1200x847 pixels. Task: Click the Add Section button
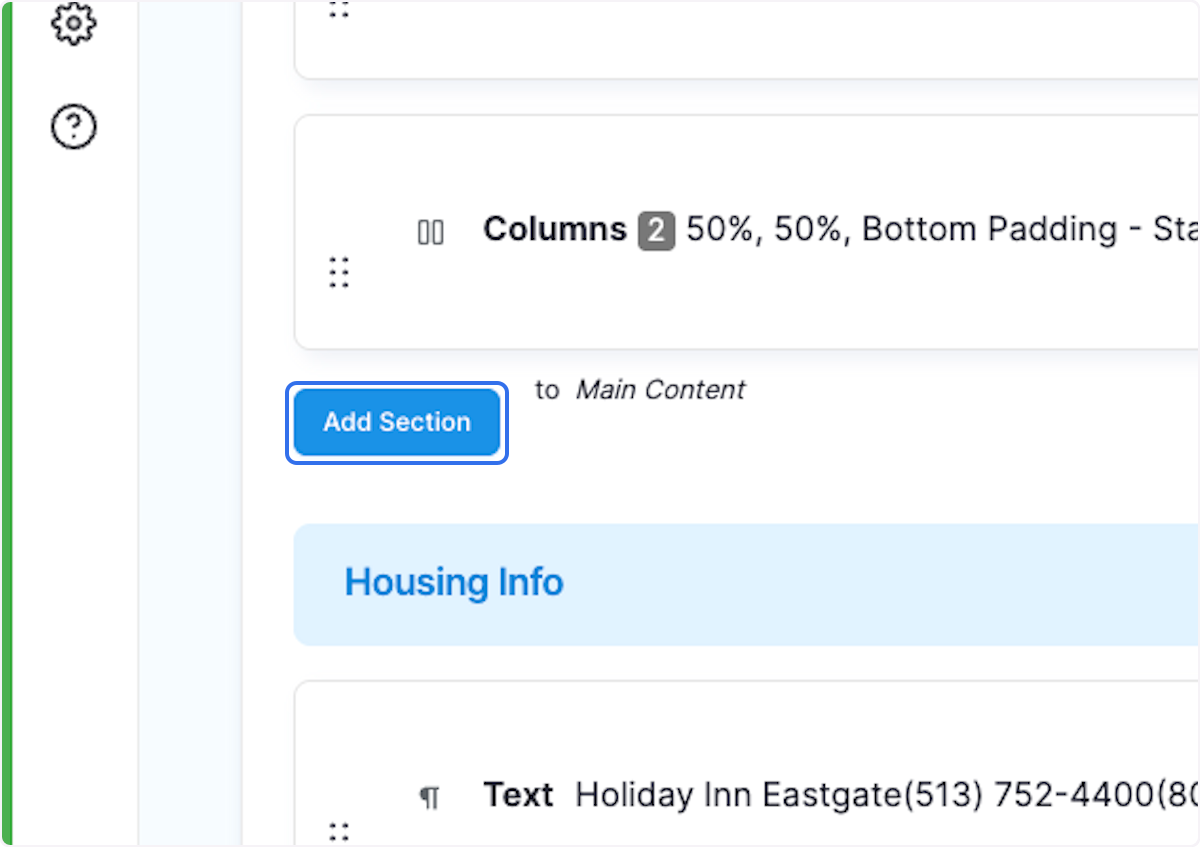(396, 422)
